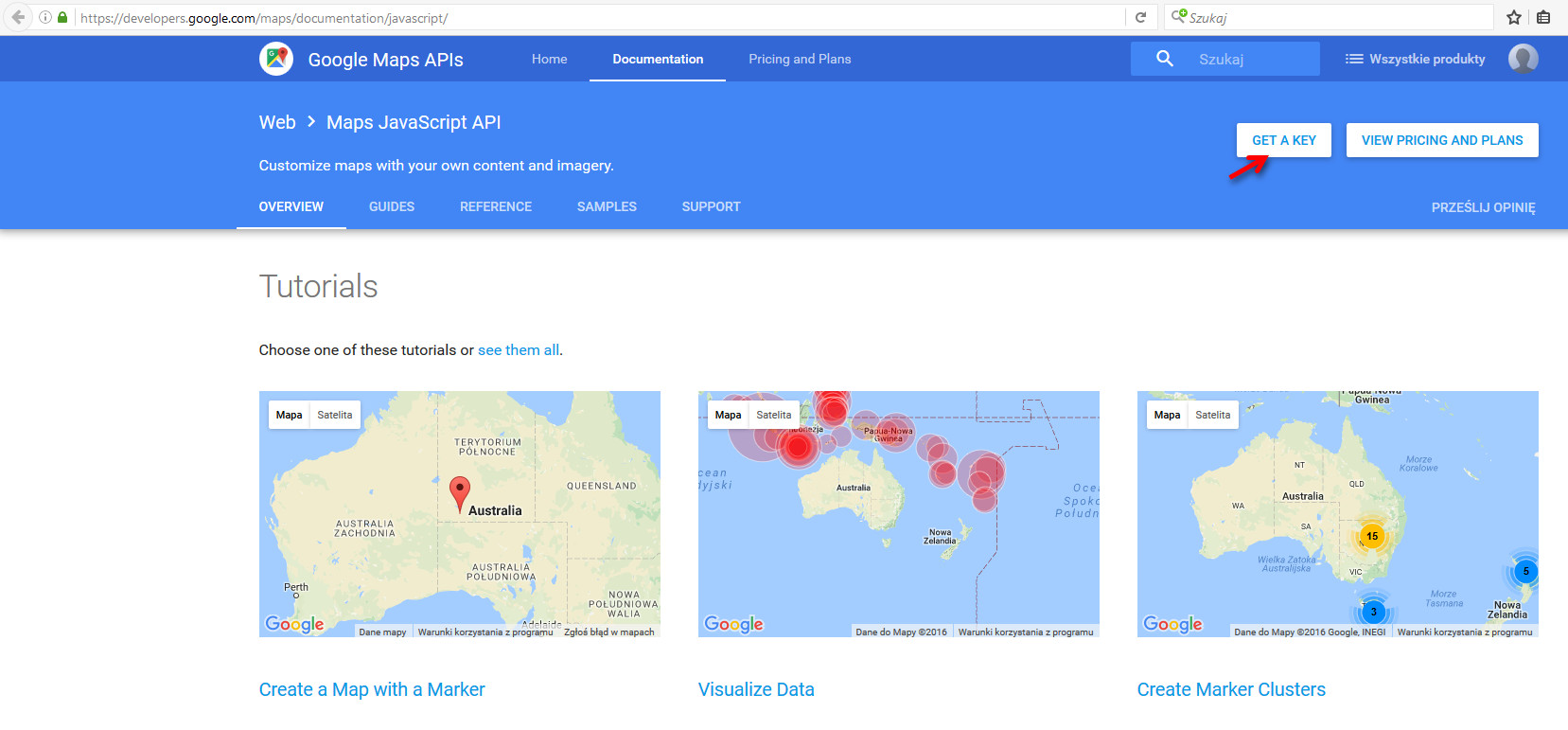This screenshot has width=1568, height=730.
Task: Click the browser address bar URL
Action: tap(264, 18)
